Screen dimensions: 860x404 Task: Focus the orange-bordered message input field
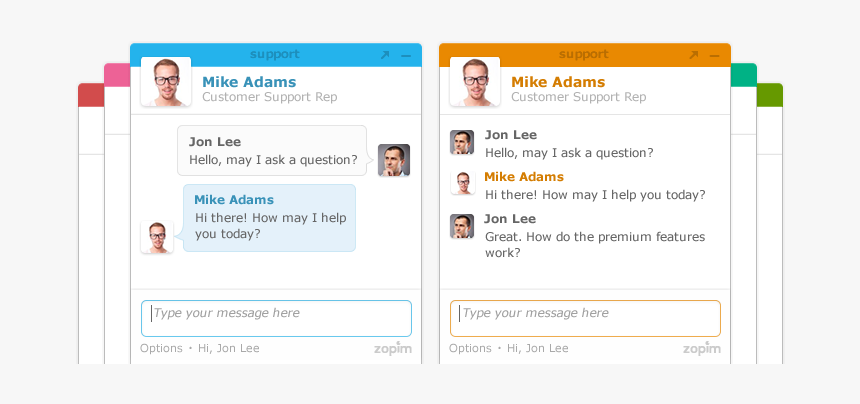tap(585, 318)
